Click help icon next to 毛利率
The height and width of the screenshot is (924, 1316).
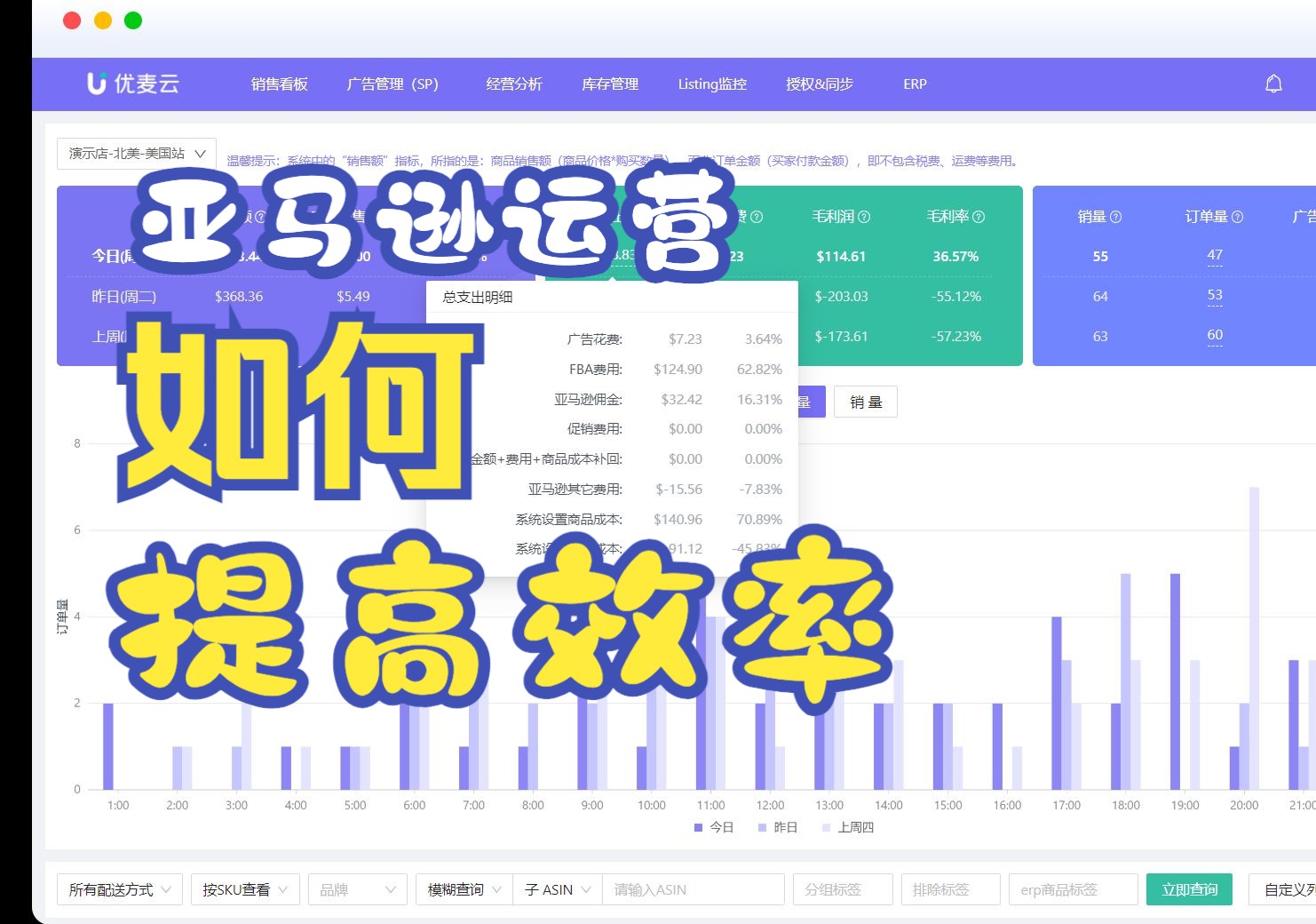click(979, 217)
